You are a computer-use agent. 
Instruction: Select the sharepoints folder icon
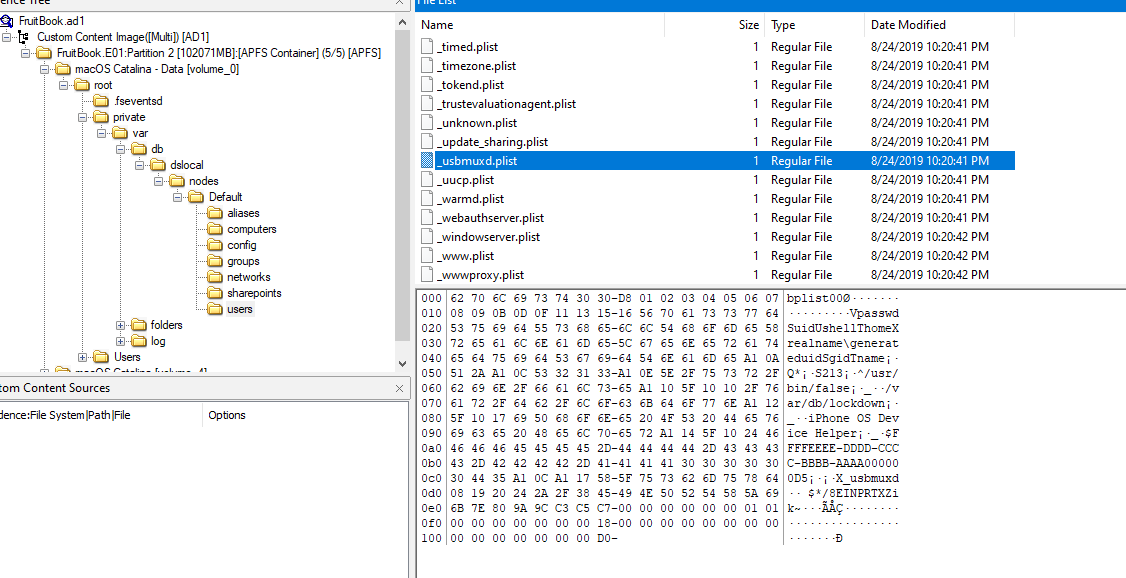pyautogui.click(x=215, y=293)
